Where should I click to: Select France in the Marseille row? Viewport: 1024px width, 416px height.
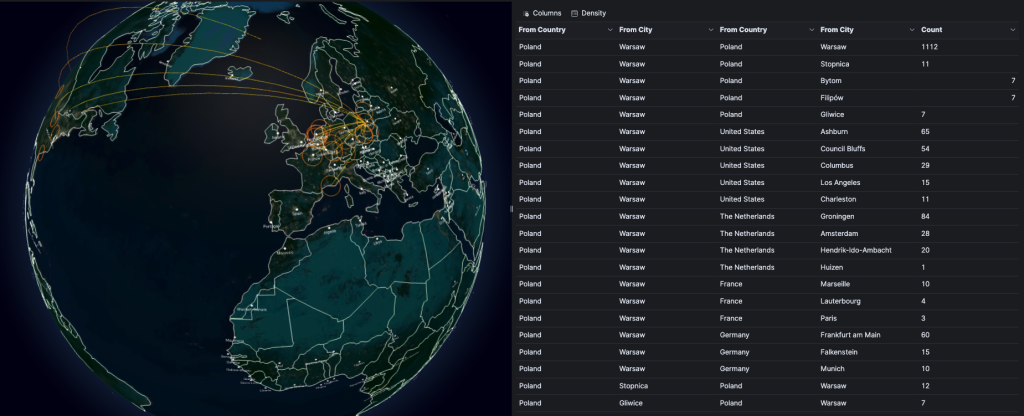click(x=731, y=284)
